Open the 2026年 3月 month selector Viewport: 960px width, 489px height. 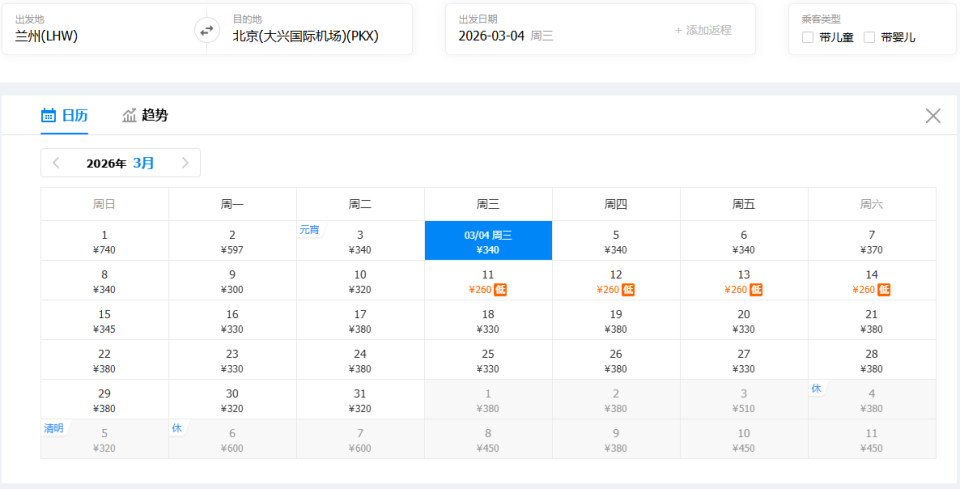point(121,163)
